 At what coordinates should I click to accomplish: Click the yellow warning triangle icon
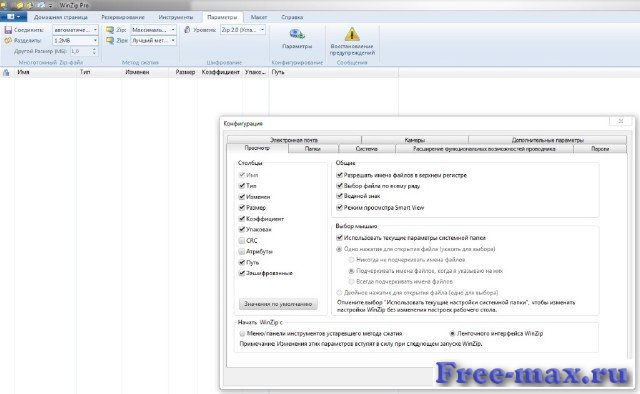pyautogui.click(x=352, y=34)
